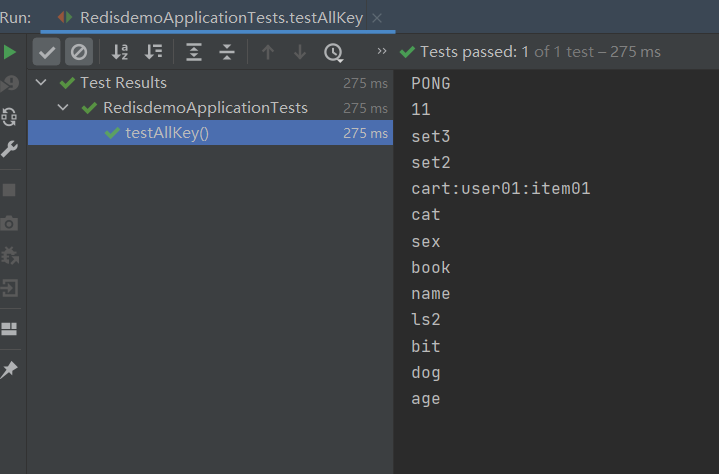
Task: Collapse the RedisdemoApplicationTests node
Action: coord(63,108)
